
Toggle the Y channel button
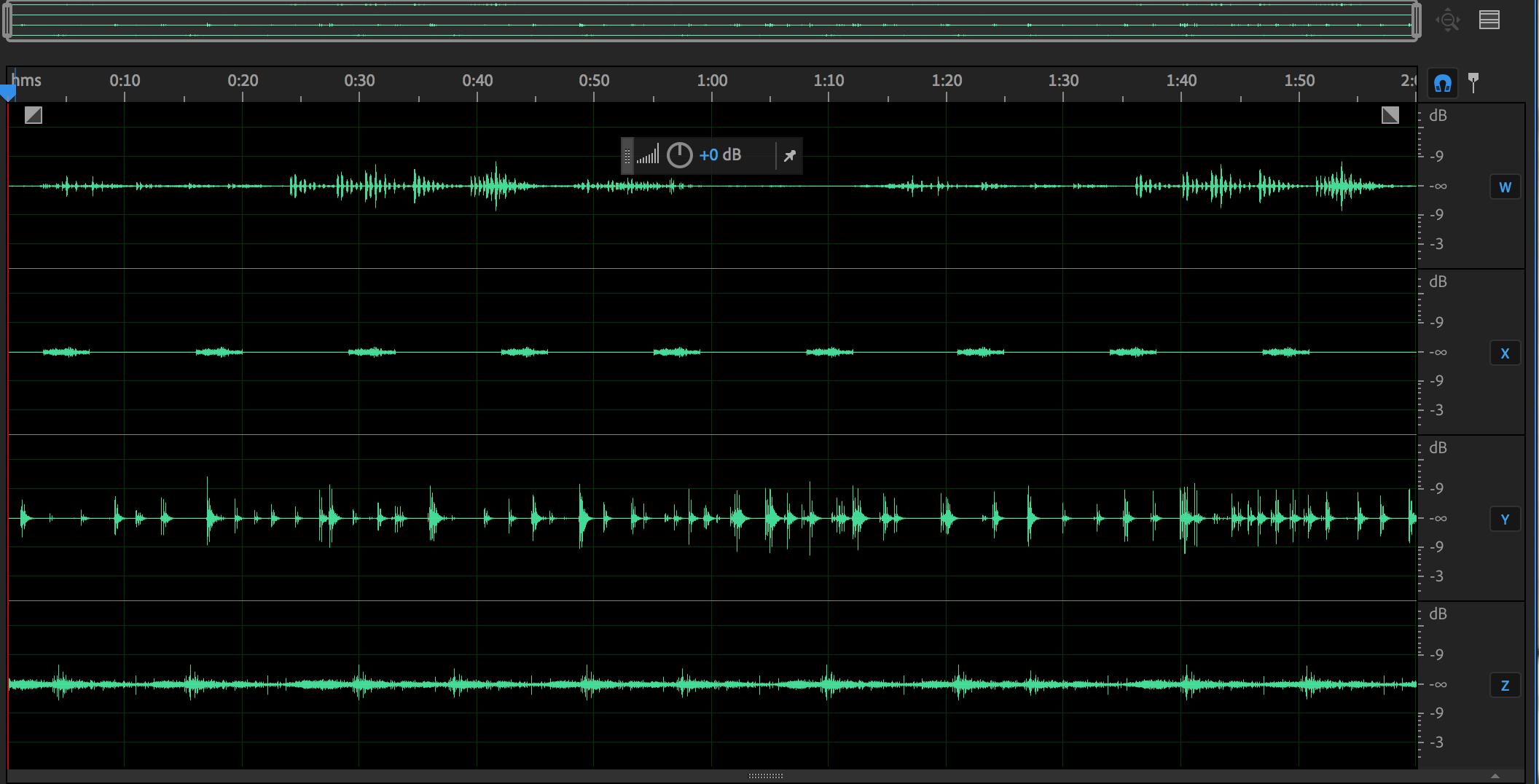pos(1505,520)
